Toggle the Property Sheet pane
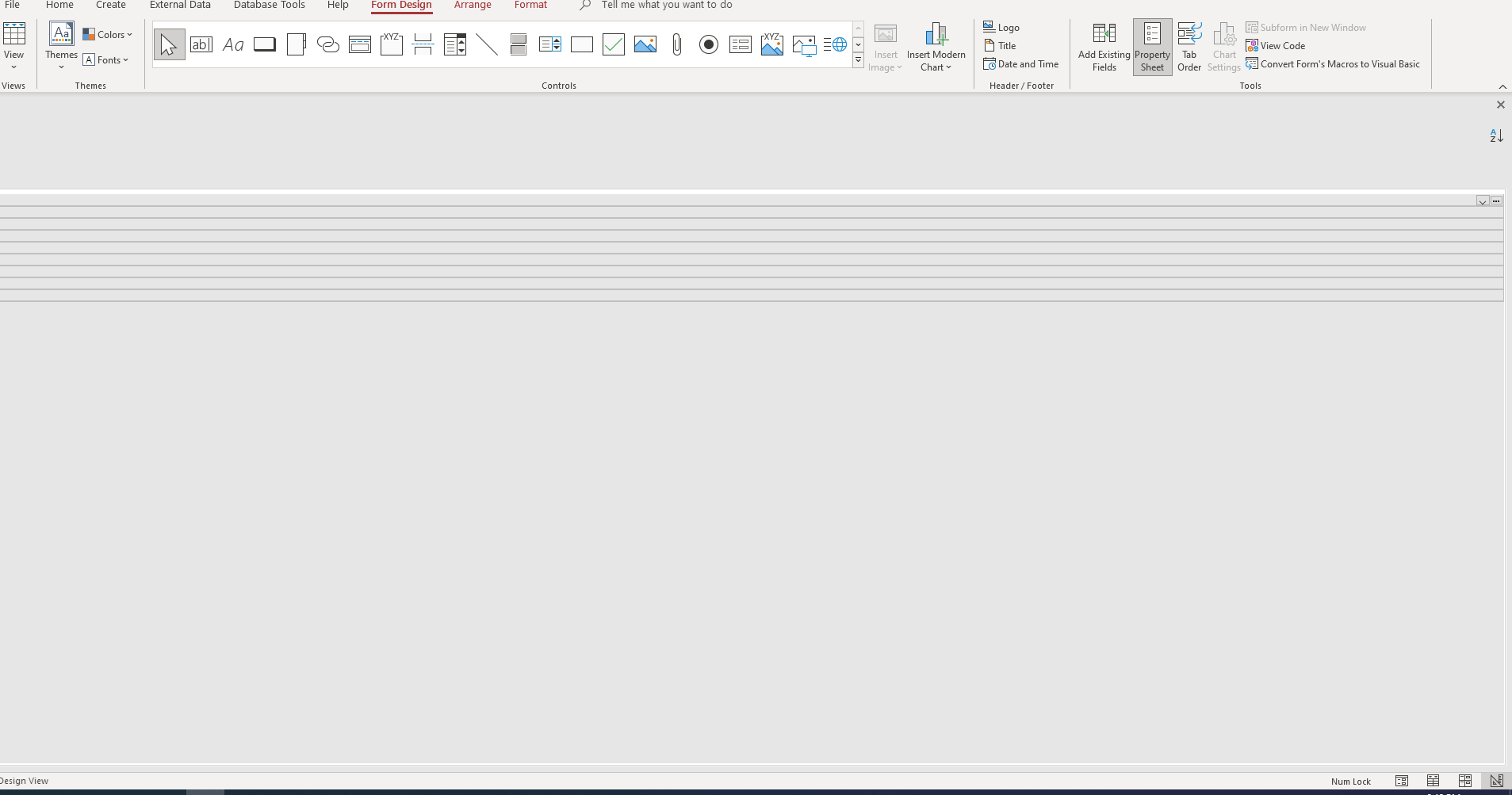The height and width of the screenshot is (795, 1512). [1152, 47]
